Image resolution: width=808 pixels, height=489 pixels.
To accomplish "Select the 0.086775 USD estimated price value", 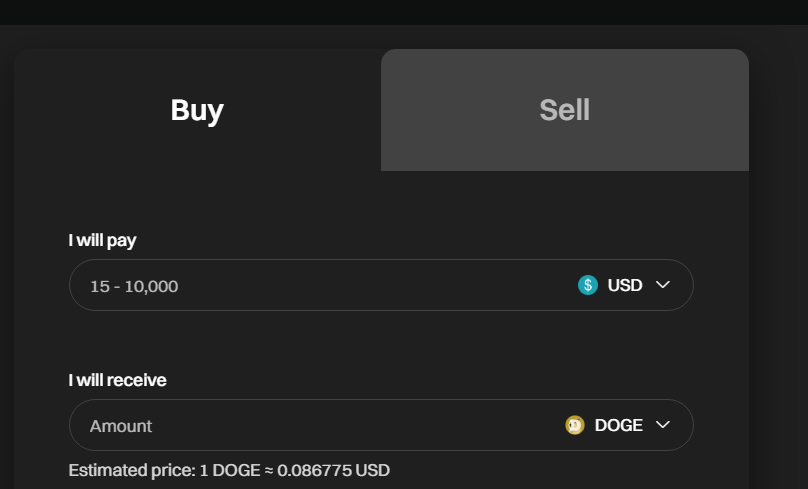I will coord(333,470).
